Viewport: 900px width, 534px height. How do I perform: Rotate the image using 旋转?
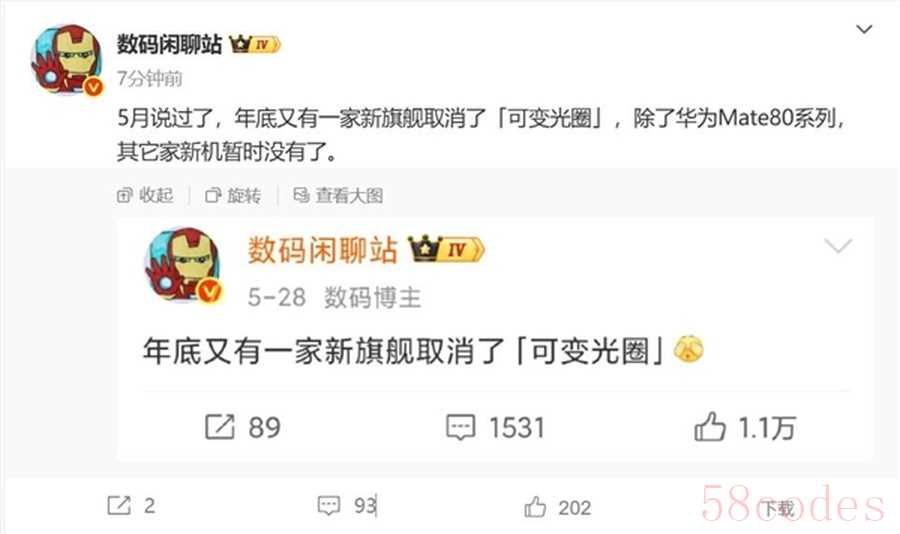pos(233,196)
